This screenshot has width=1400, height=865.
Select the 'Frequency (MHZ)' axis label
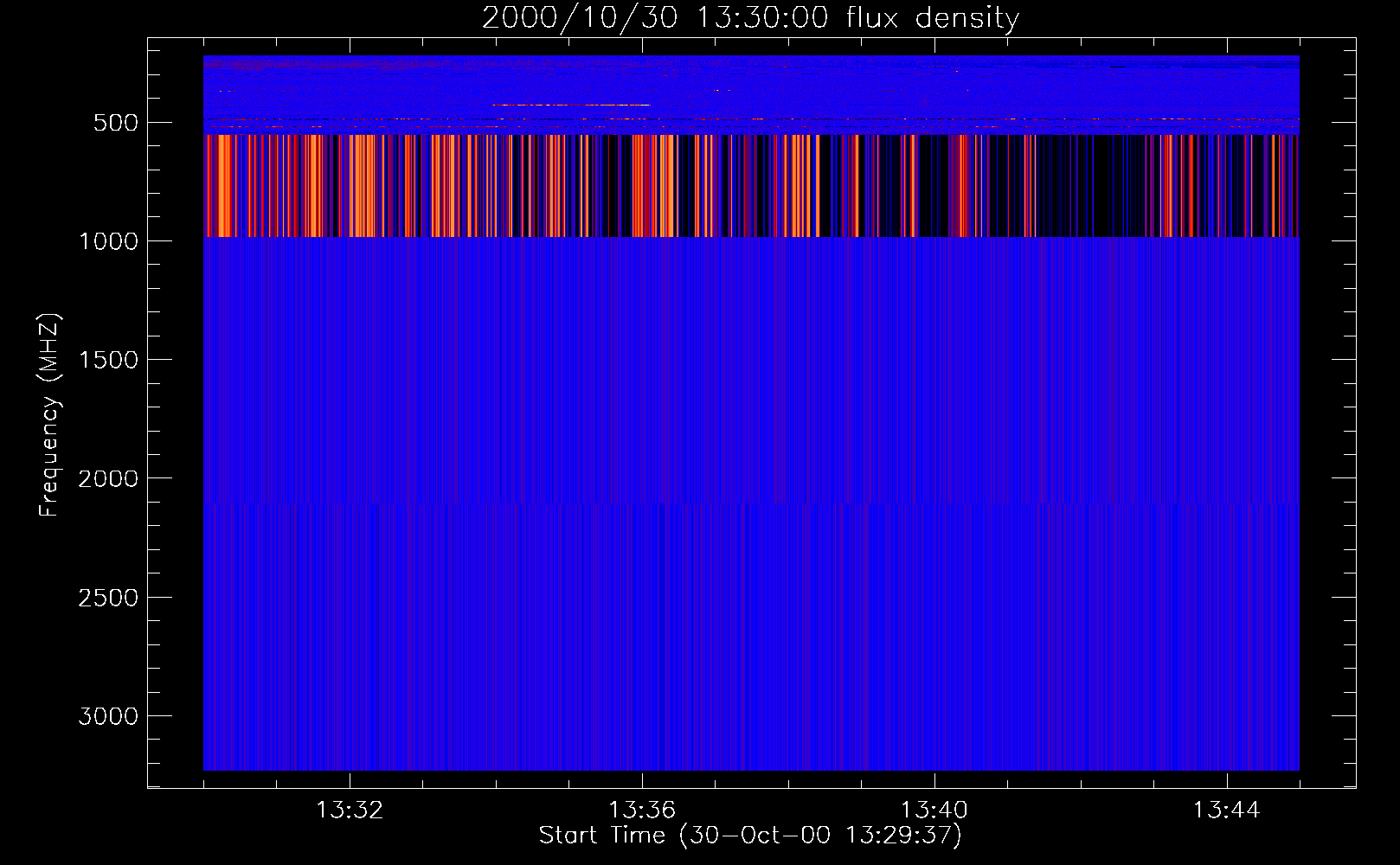click(48, 414)
